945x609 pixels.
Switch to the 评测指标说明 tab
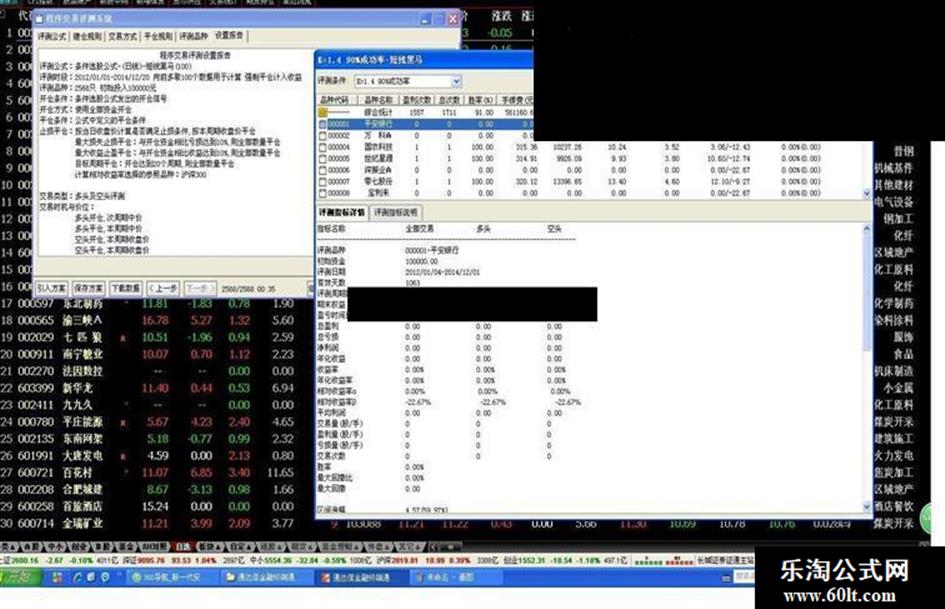(396, 212)
